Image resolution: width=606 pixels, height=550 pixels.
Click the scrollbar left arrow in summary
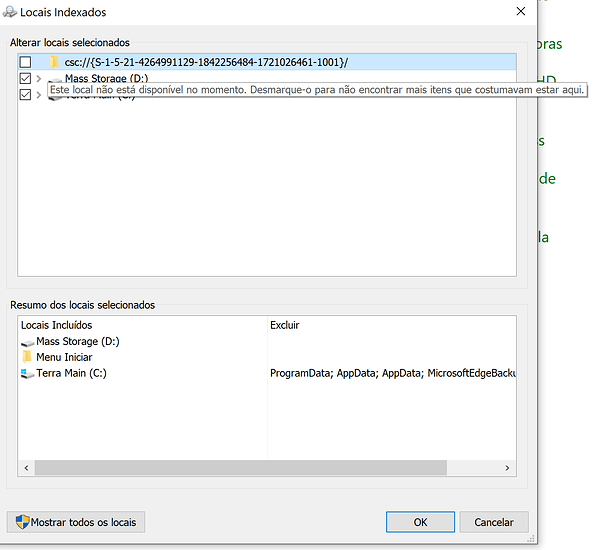coord(25,467)
